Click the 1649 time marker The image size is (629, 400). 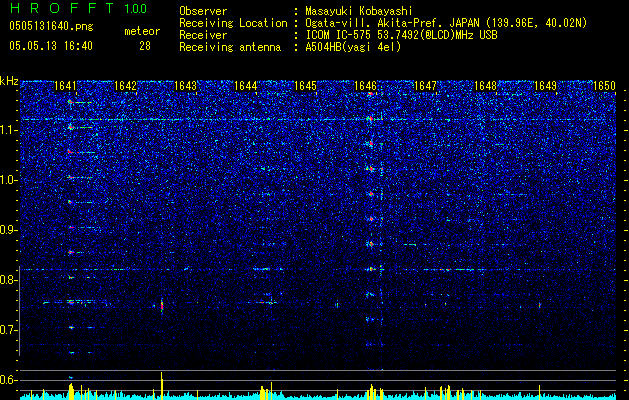(x=546, y=86)
